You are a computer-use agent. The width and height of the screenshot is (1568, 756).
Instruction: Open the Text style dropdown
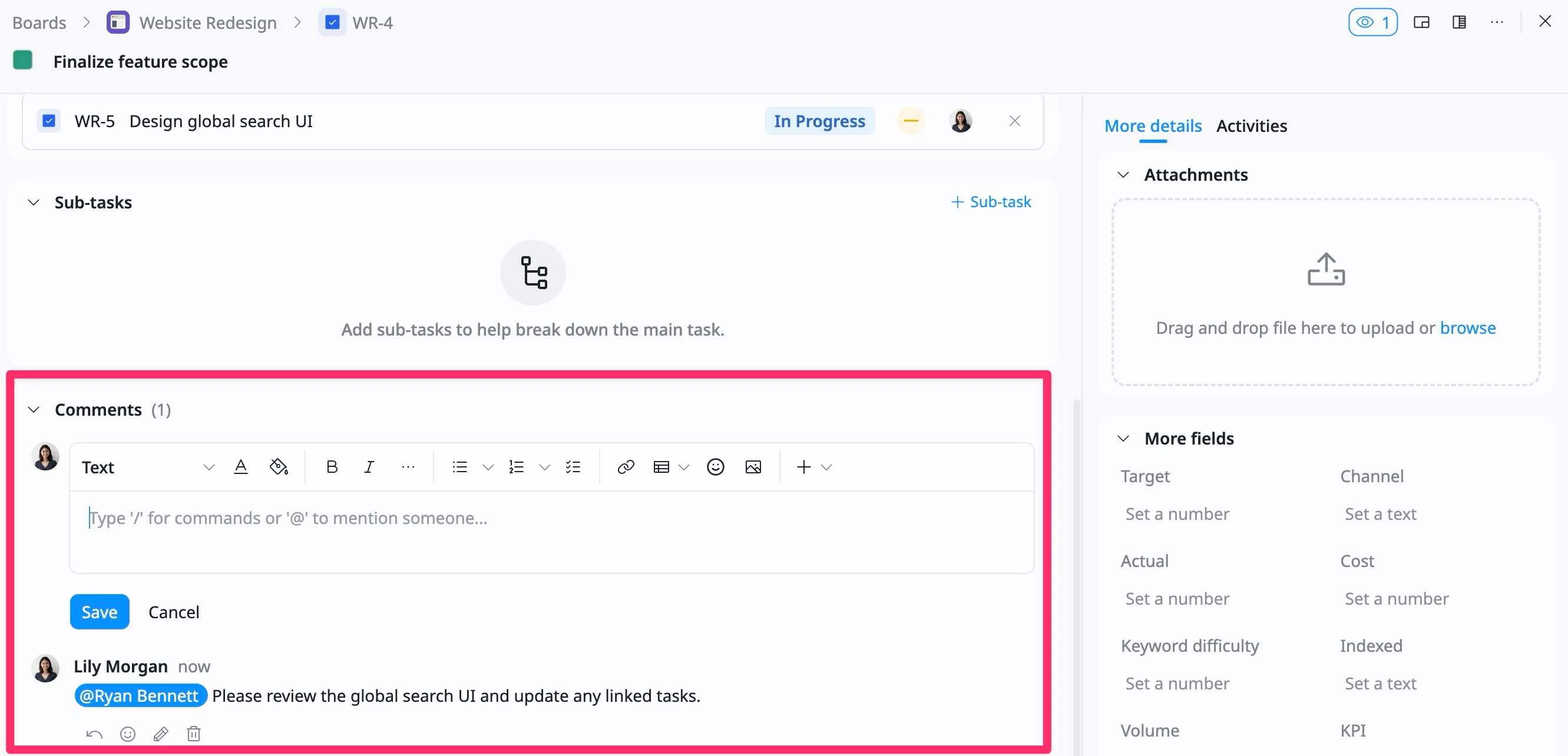pyautogui.click(x=148, y=467)
